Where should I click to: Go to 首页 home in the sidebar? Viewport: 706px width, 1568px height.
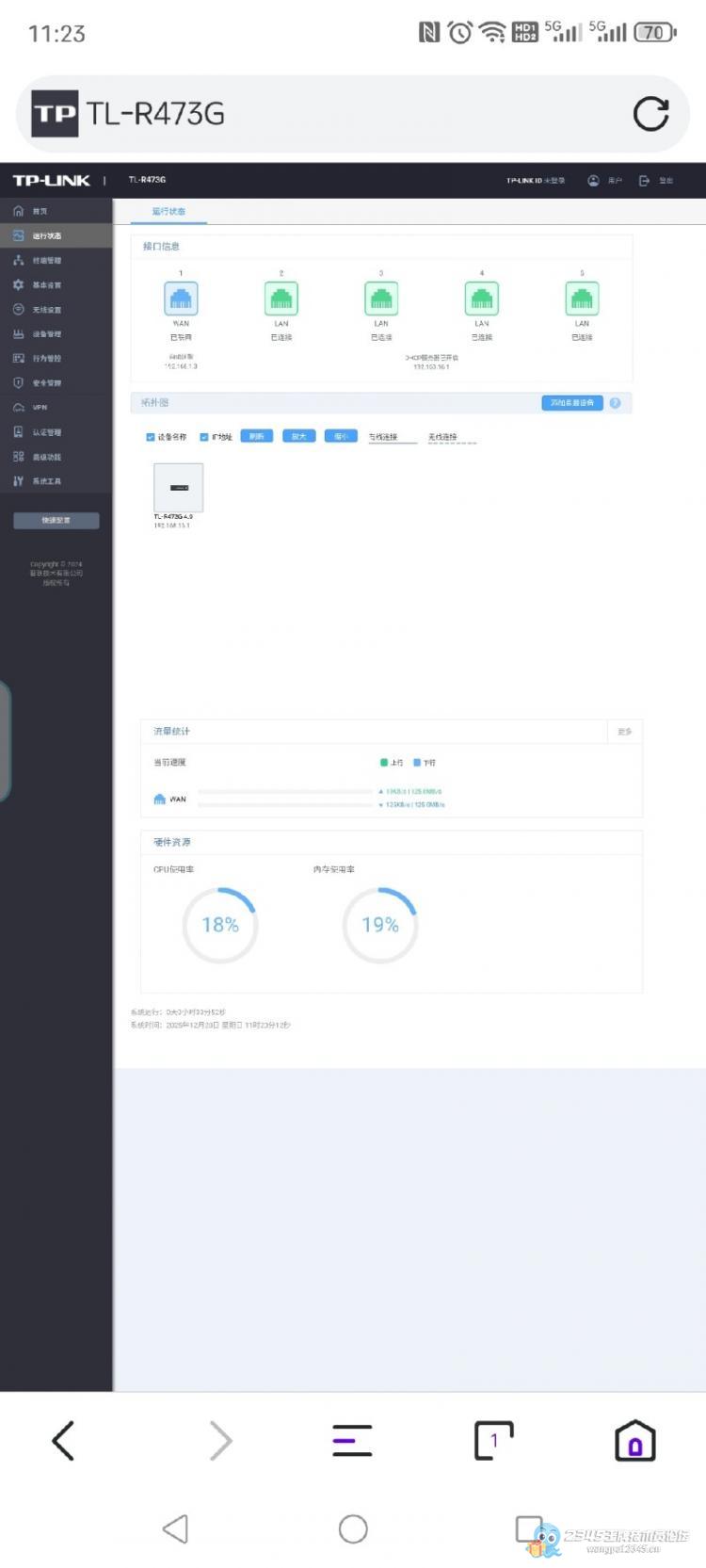point(40,212)
